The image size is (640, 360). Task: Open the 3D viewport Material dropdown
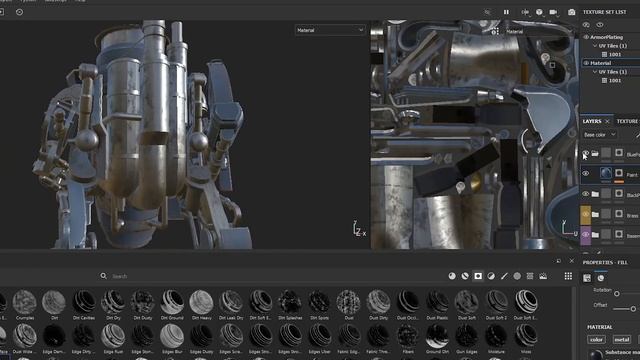[x=329, y=30]
